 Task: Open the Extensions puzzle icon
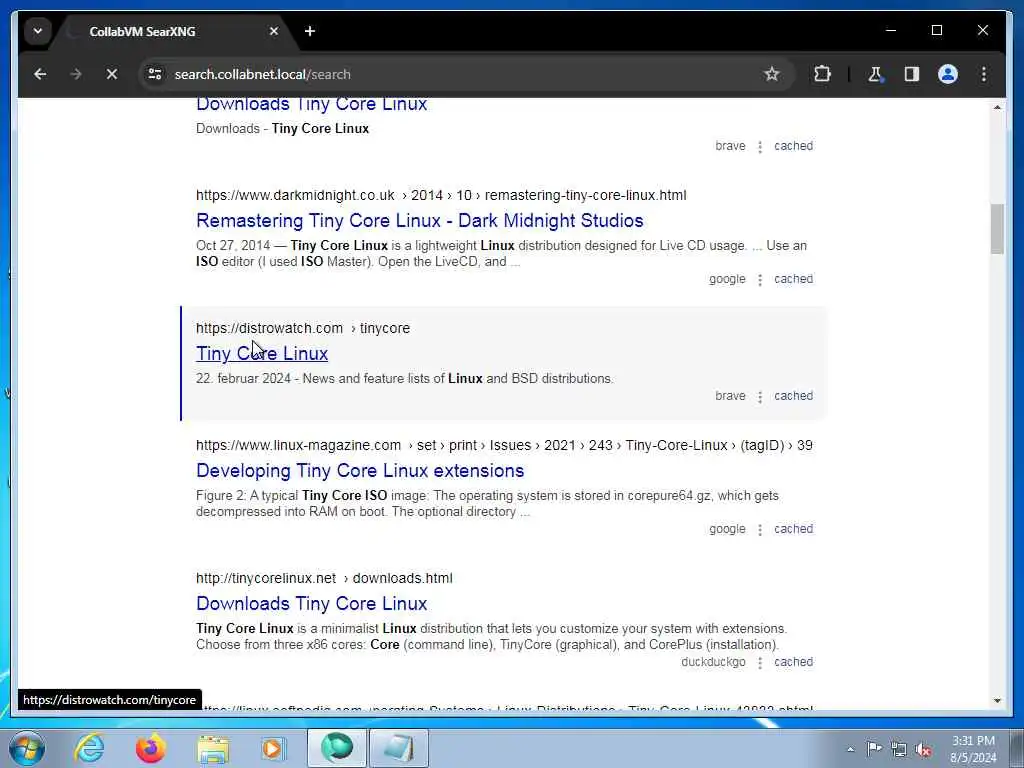tap(822, 74)
